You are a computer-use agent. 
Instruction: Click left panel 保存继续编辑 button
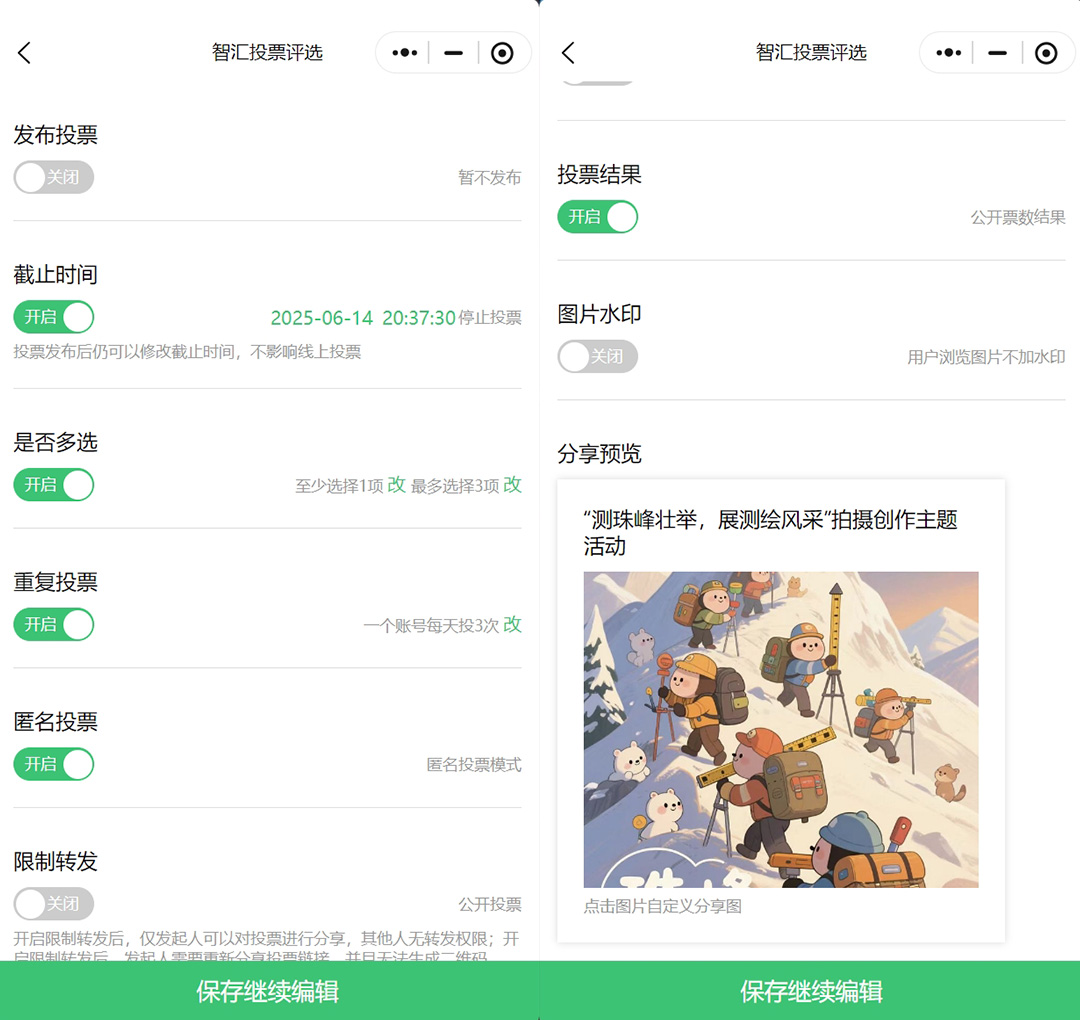[x=269, y=990]
